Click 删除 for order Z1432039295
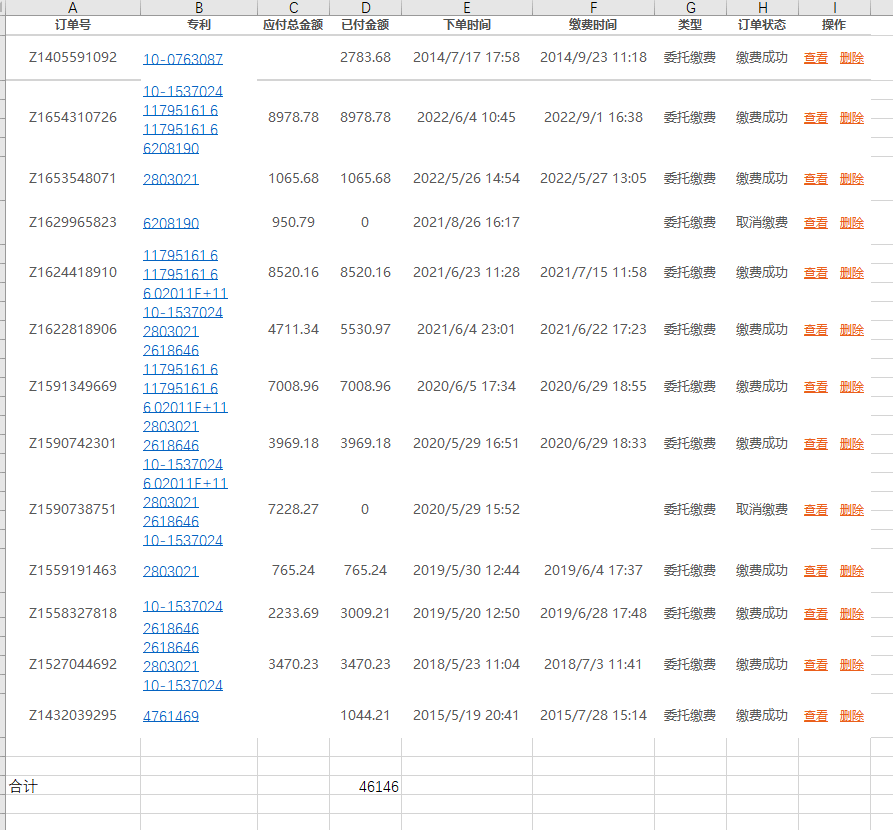The image size is (893, 830). tap(852, 716)
